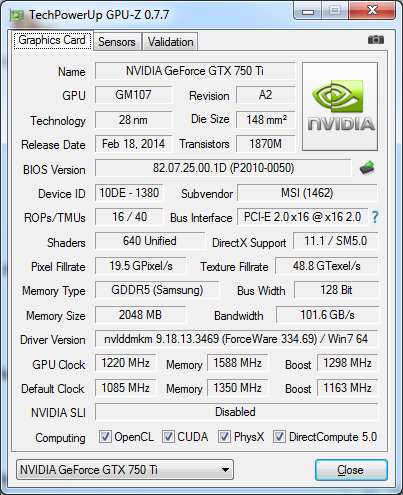This screenshot has width=403, height=495.
Task: Click the bus interface question mark
Action: [375, 217]
